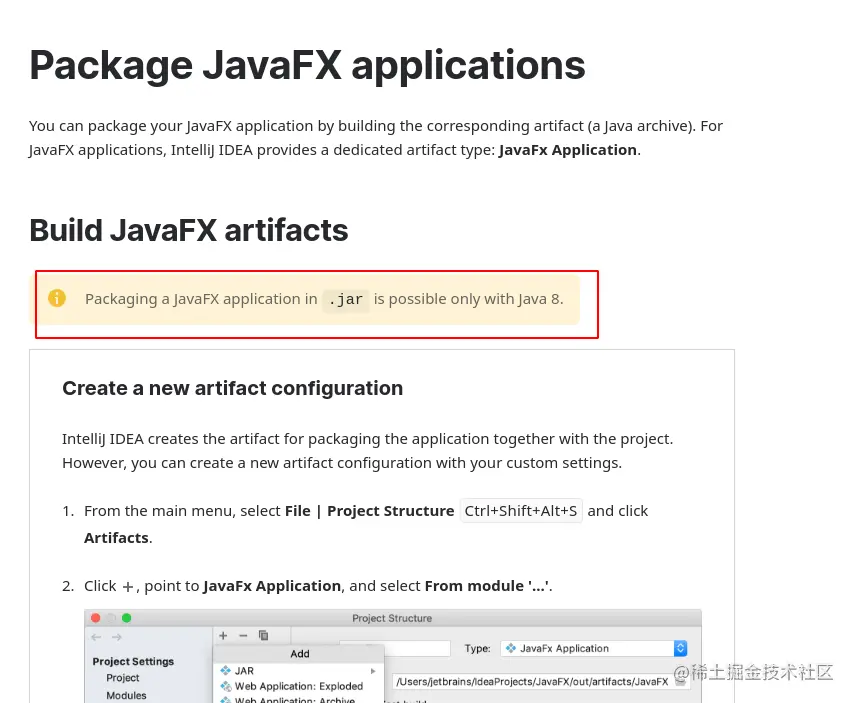The height and width of the screenshot is (703, 854).
Task: Choose Web Application: Exploded in Add menu
Action: tap(298, 686)
